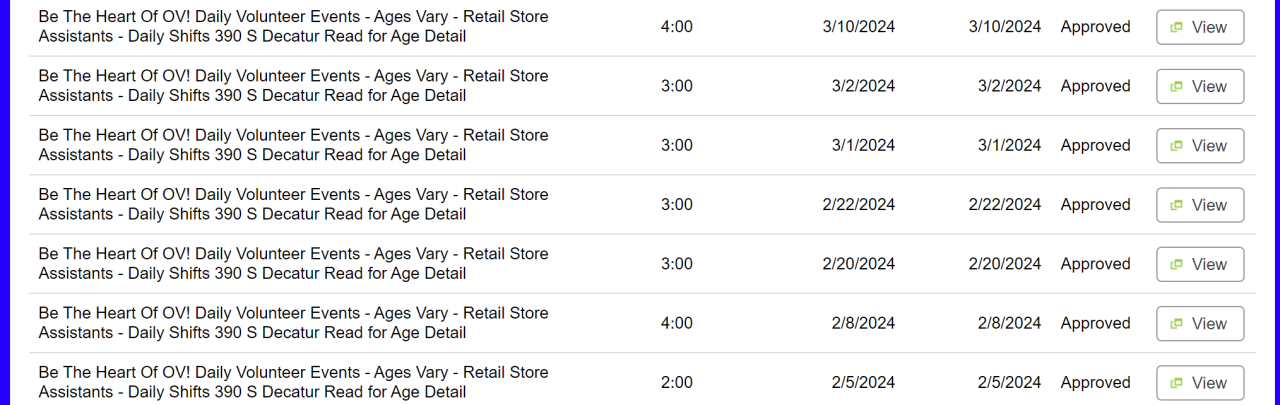View the 2/5/2024 two-hour entry

(1199, 382)
